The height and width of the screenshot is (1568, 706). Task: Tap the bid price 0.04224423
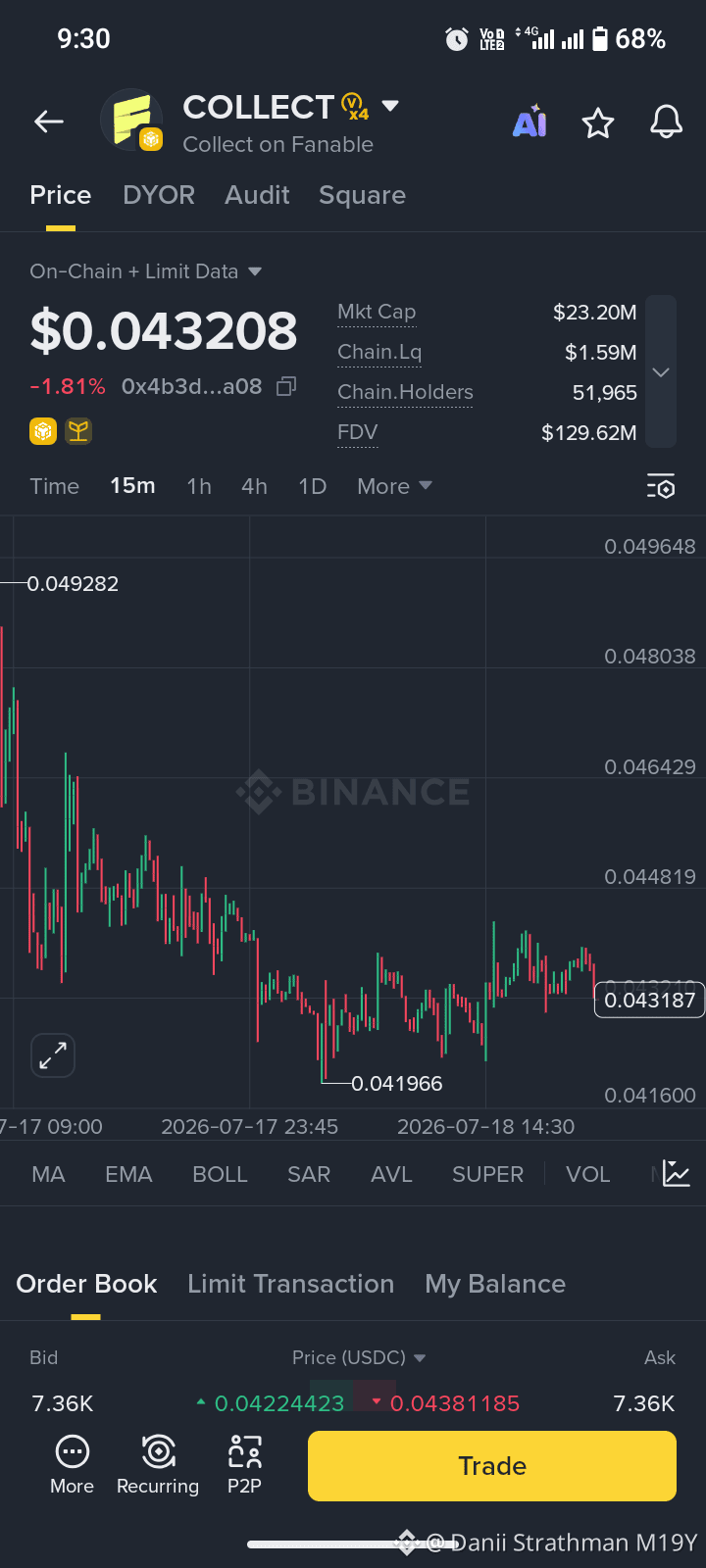tap(279, 1403)
